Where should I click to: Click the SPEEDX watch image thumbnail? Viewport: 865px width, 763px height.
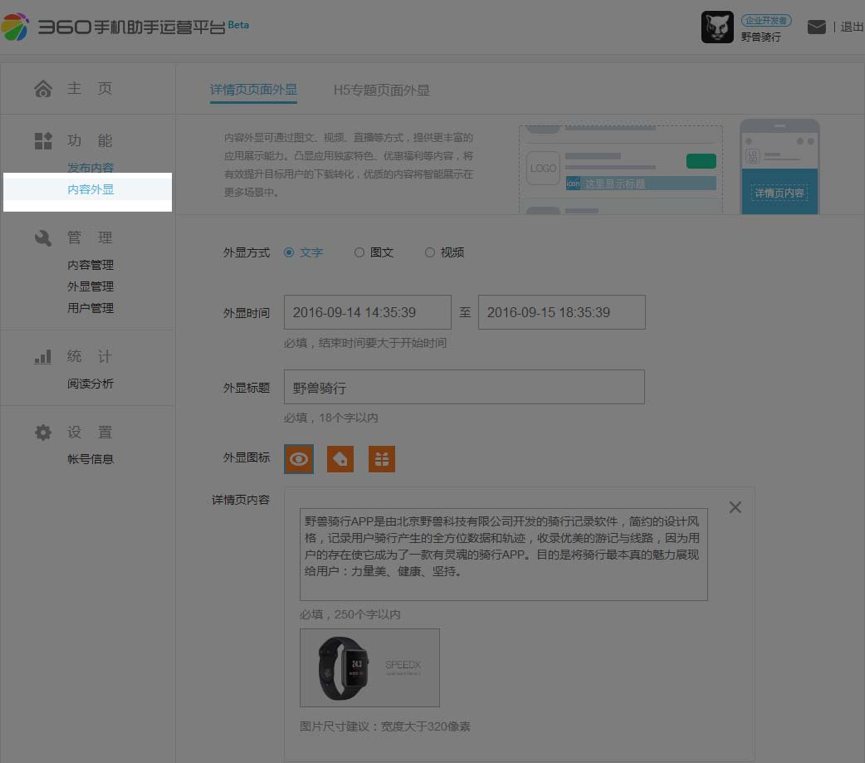[370, 668]
